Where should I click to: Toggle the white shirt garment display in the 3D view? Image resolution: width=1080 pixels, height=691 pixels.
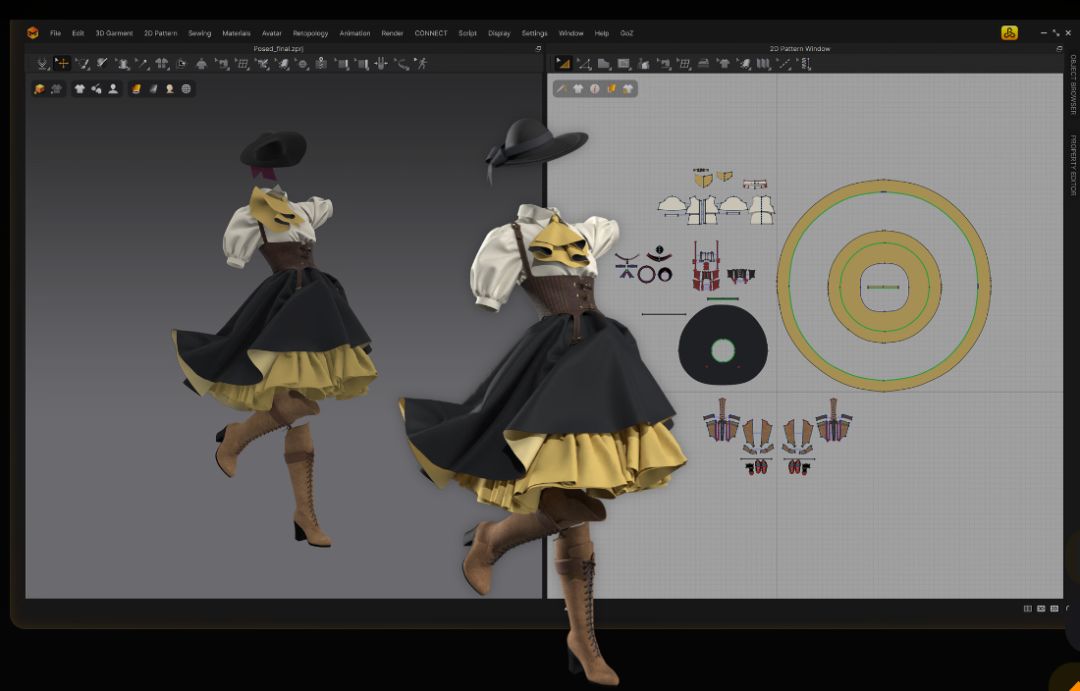point(80,89)
